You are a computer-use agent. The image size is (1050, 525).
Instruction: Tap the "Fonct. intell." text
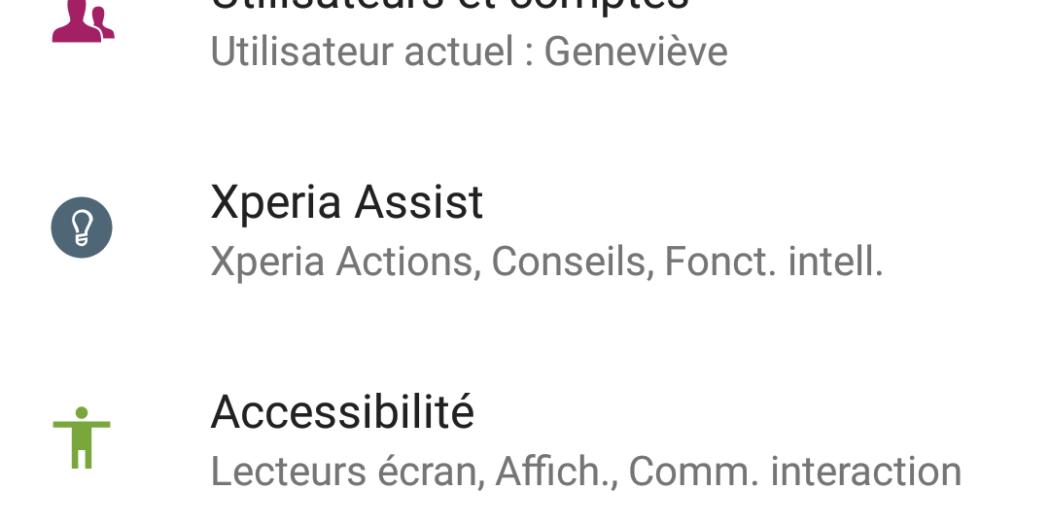coord(773,262)
